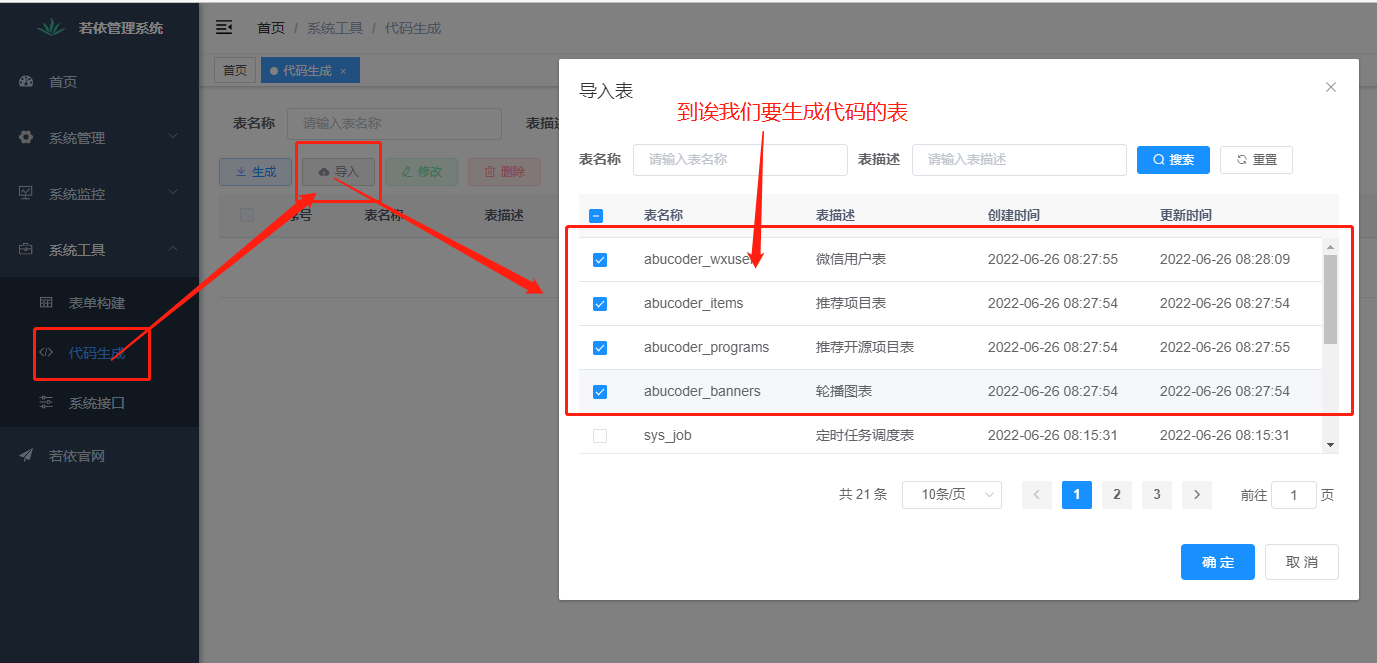This screenshot has width=1377, height=663.
Task: Focus the 表名称 input in the dialog
Action: pos(740,160)
